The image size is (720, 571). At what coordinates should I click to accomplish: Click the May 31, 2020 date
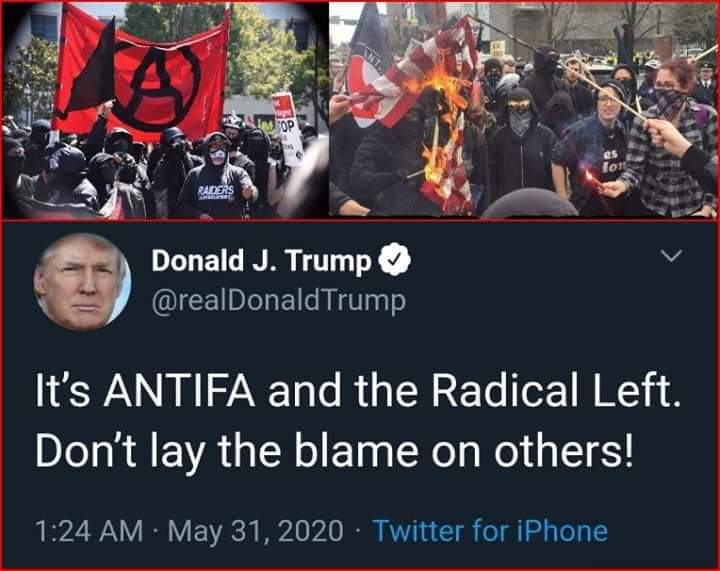[256, 531]
